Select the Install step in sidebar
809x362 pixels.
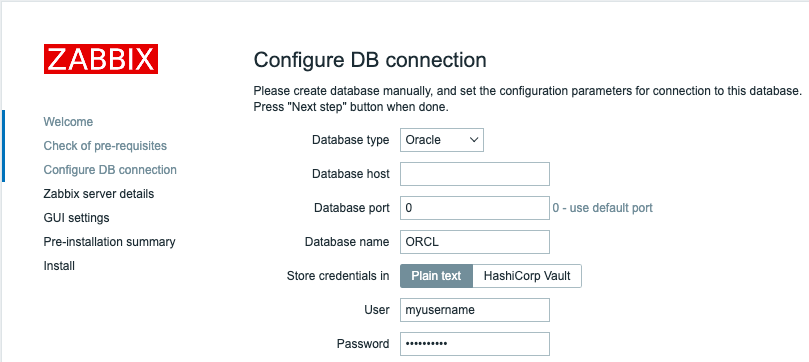tap(59, 266)
